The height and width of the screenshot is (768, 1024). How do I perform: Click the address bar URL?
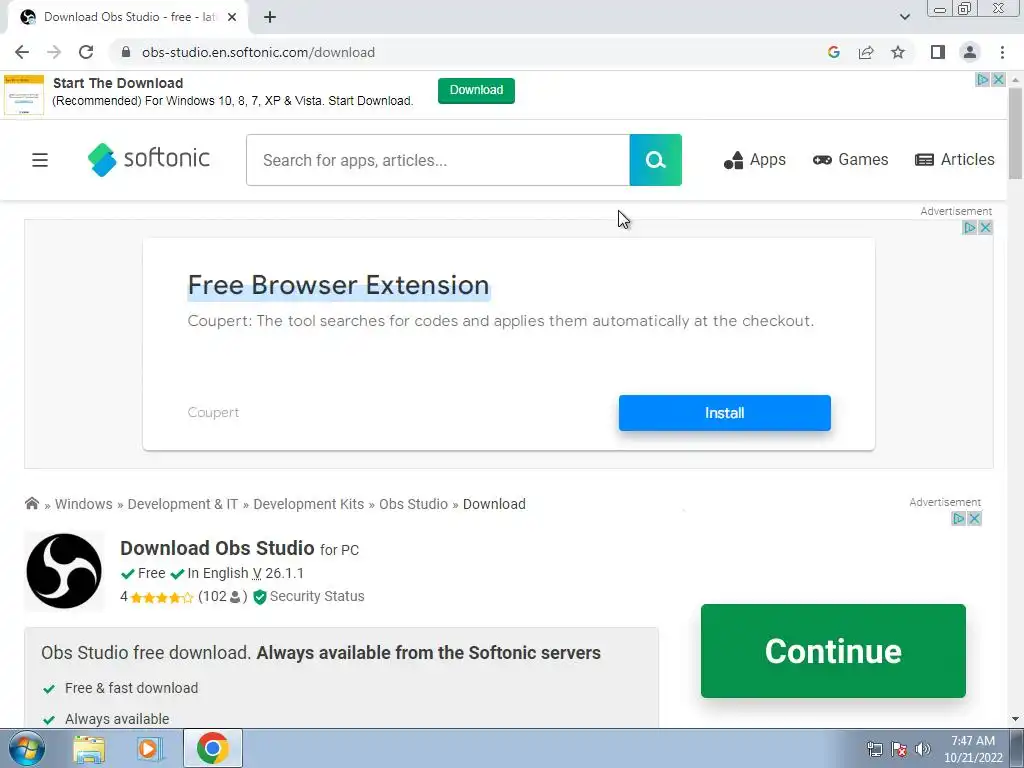pos(258,52)
